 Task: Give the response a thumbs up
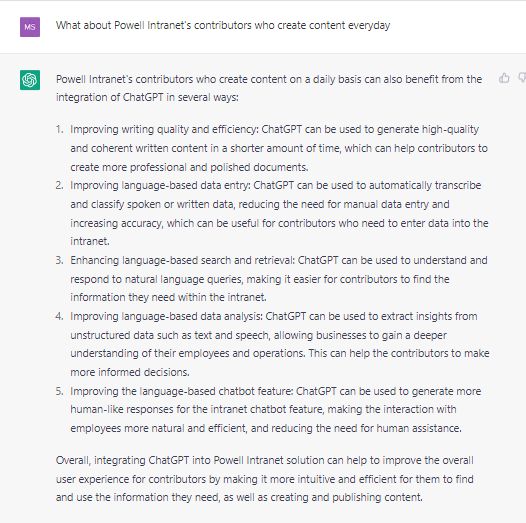pyautogui.click(x=504, y=78)
